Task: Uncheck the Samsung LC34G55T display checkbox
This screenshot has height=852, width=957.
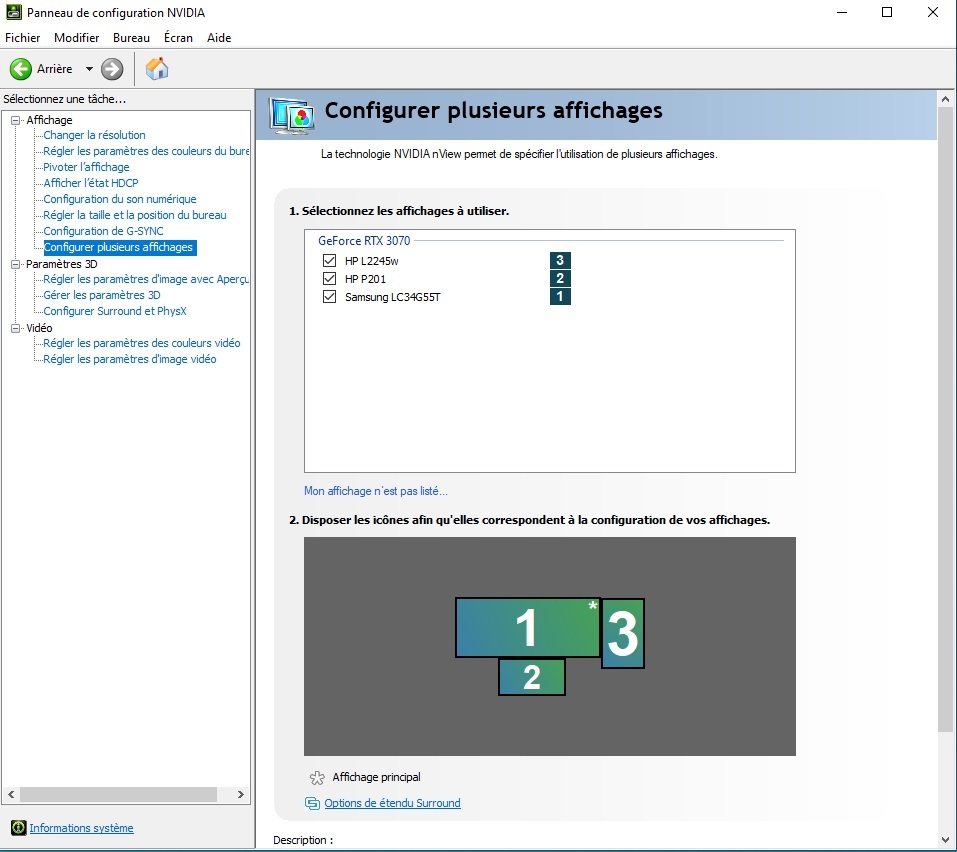Action: point(330,297)
